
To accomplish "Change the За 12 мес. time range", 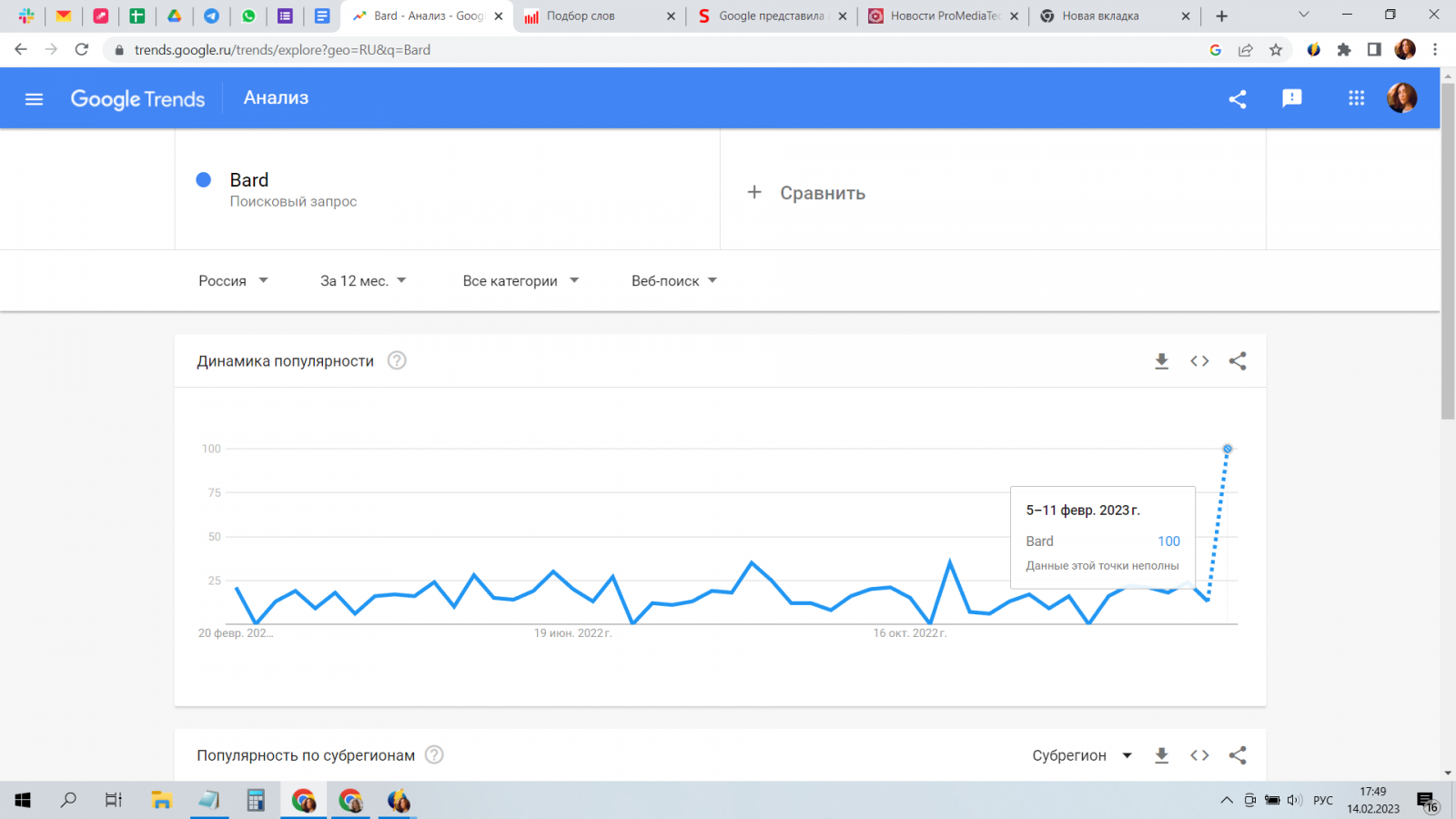I will (x=363, y=281).
